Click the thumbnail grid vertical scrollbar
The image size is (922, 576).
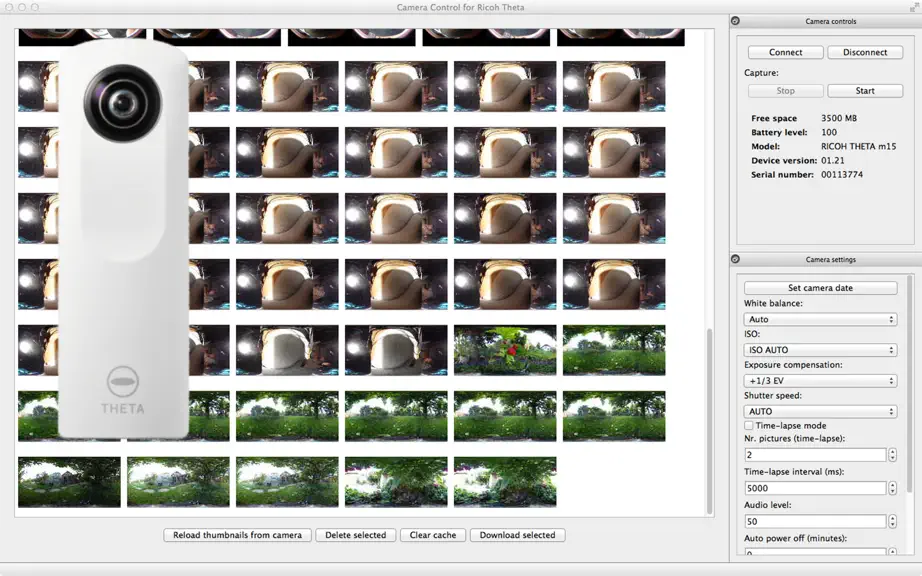[x=710, y=421]
